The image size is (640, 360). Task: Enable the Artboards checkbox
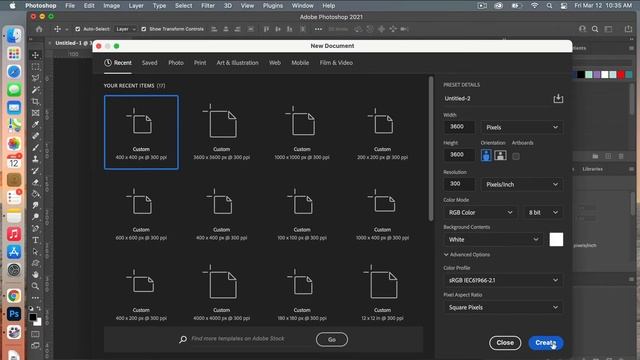tap(516, 156)
